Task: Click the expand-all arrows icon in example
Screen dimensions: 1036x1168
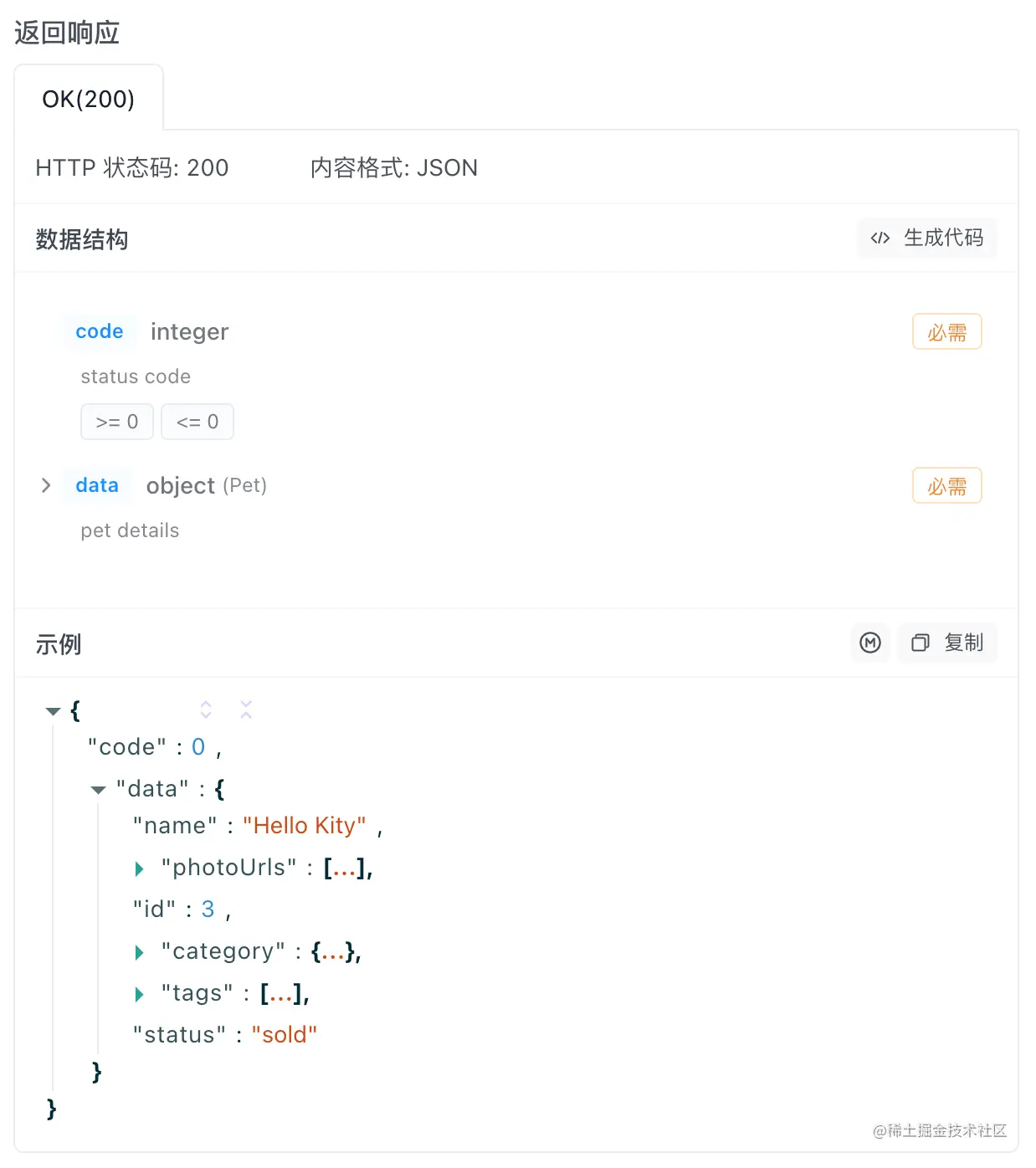Action: (x=206, y=710)
